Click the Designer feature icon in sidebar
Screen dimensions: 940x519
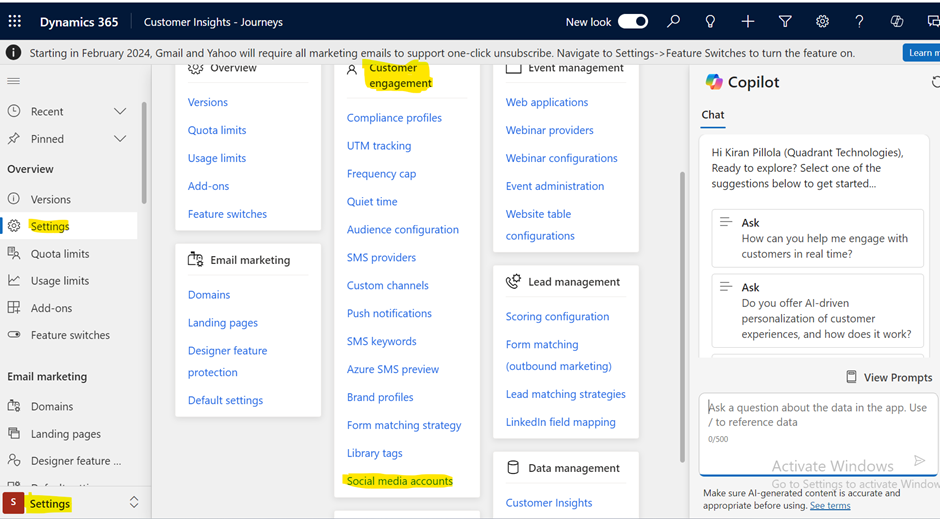click(x=14, y=460)
